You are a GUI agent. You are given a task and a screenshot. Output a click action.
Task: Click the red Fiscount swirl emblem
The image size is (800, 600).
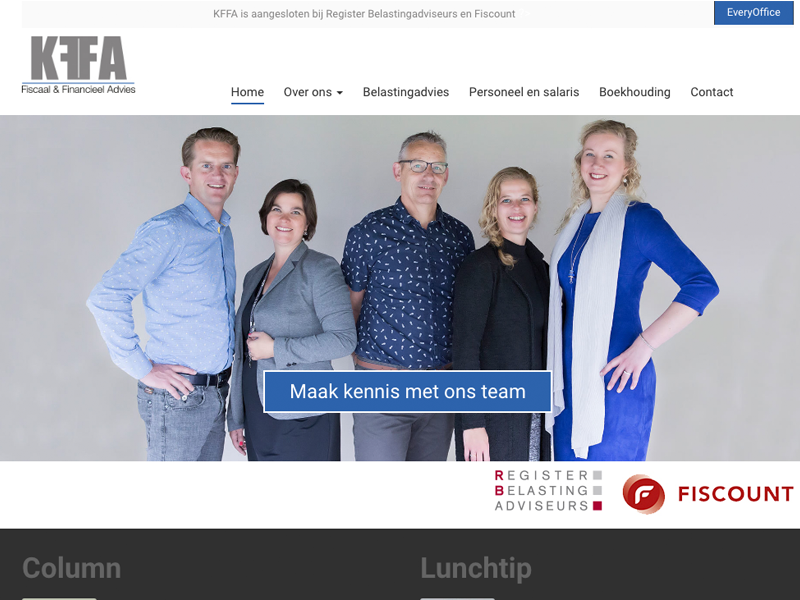pos(643,494)
